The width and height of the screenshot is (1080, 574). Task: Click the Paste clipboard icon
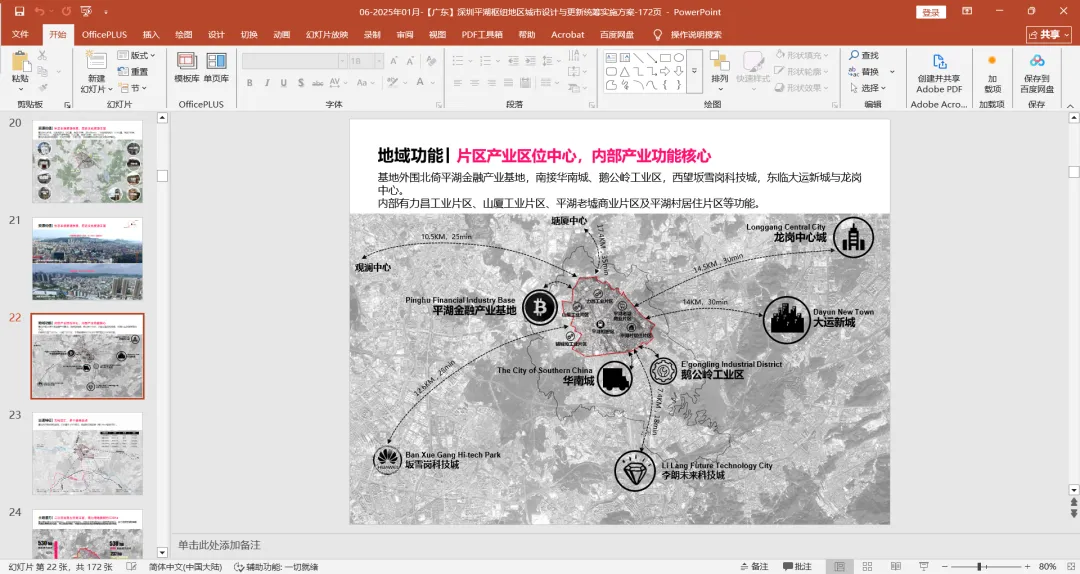click(21, 62)
